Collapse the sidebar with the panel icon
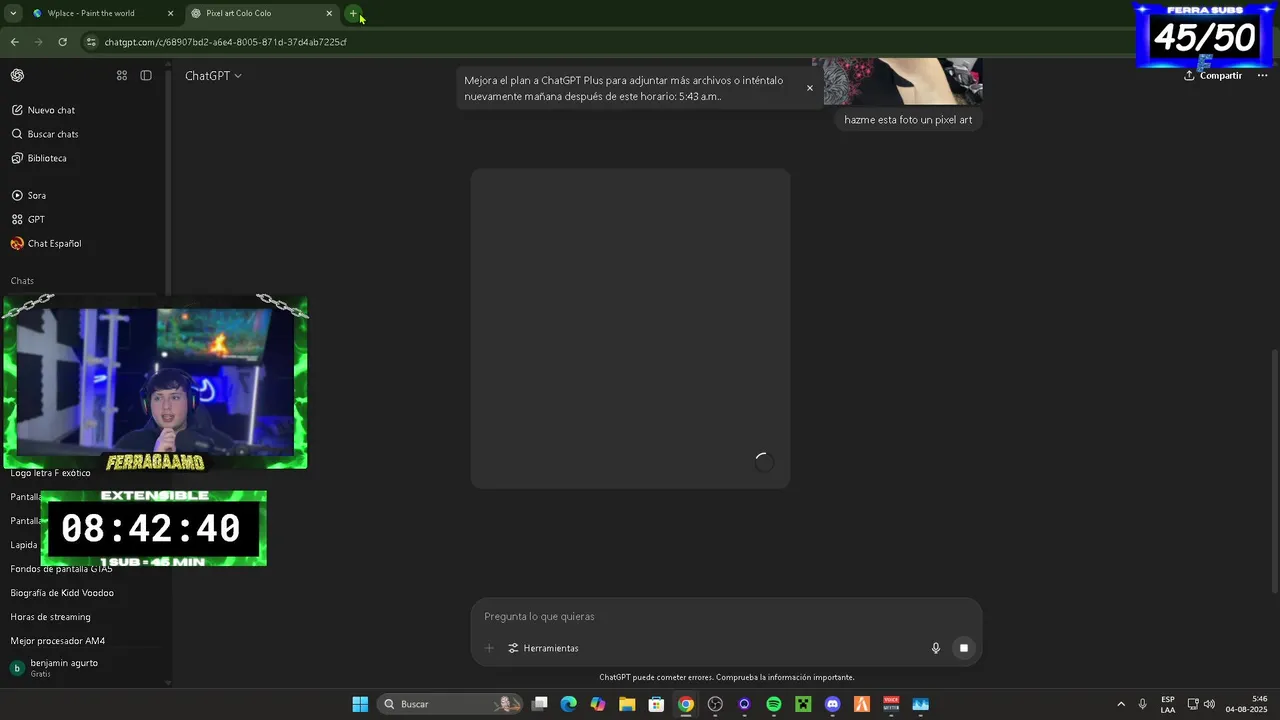 click(146, 76)
